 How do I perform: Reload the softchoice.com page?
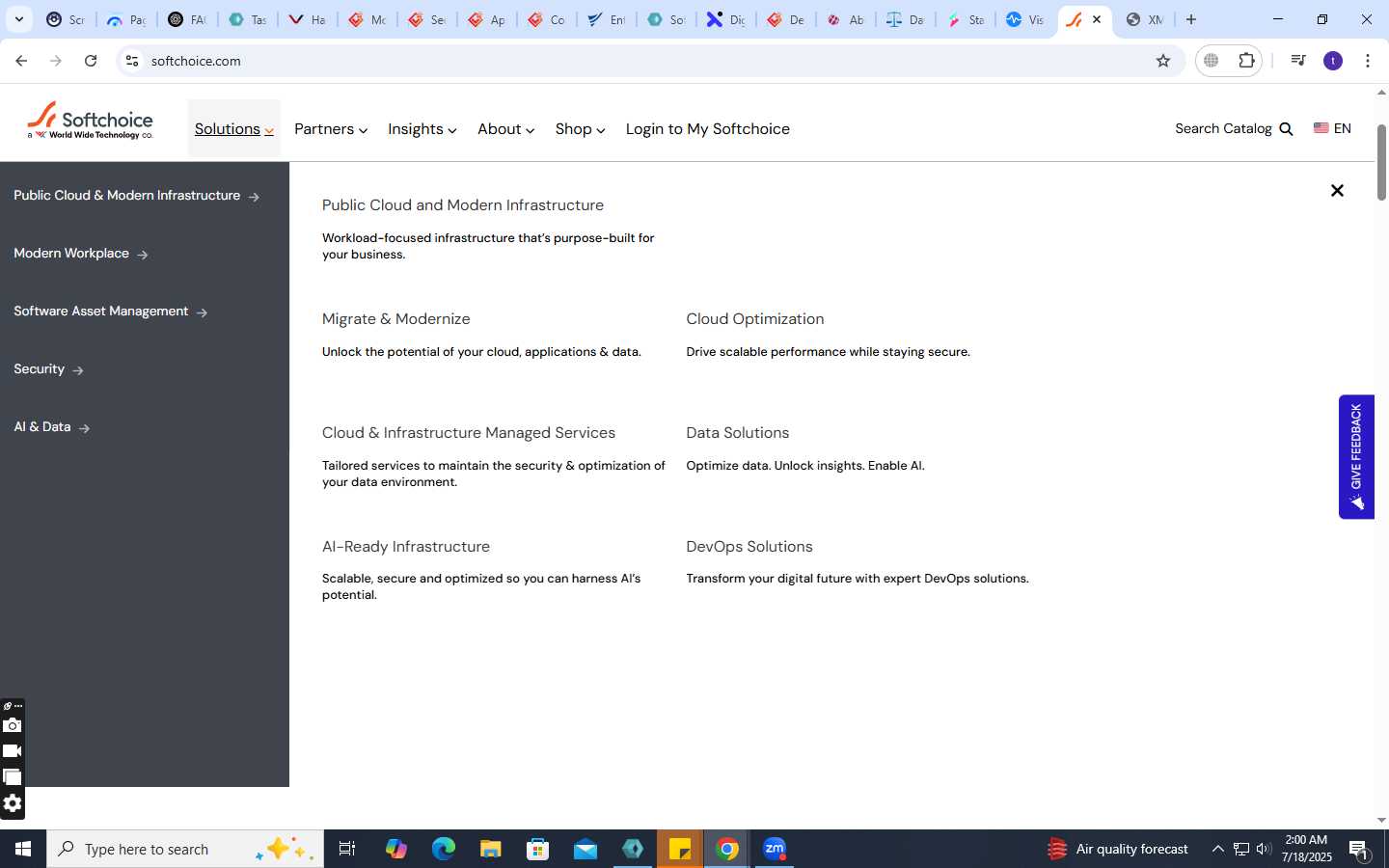[x=91, y=61]
